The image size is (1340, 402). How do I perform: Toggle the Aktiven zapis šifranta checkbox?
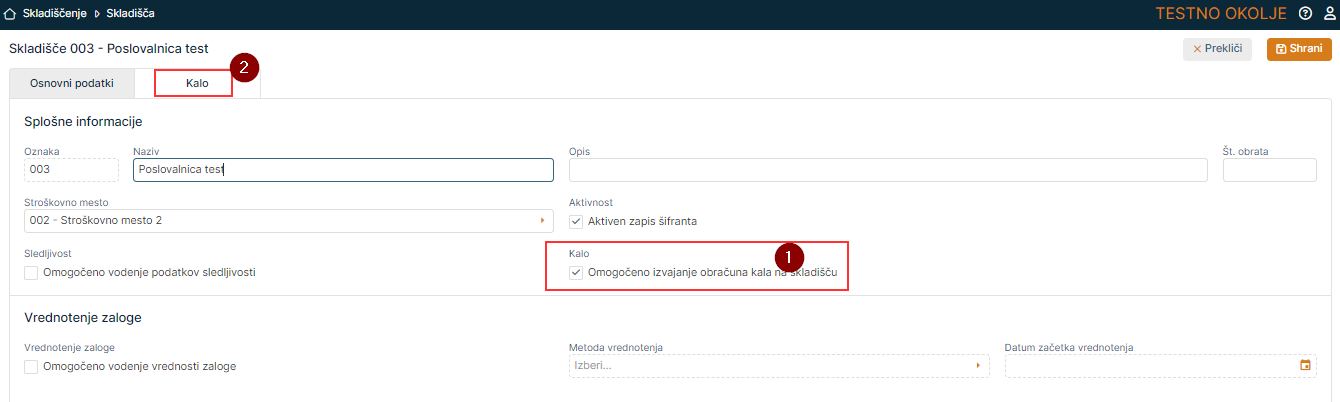point(576,221)
